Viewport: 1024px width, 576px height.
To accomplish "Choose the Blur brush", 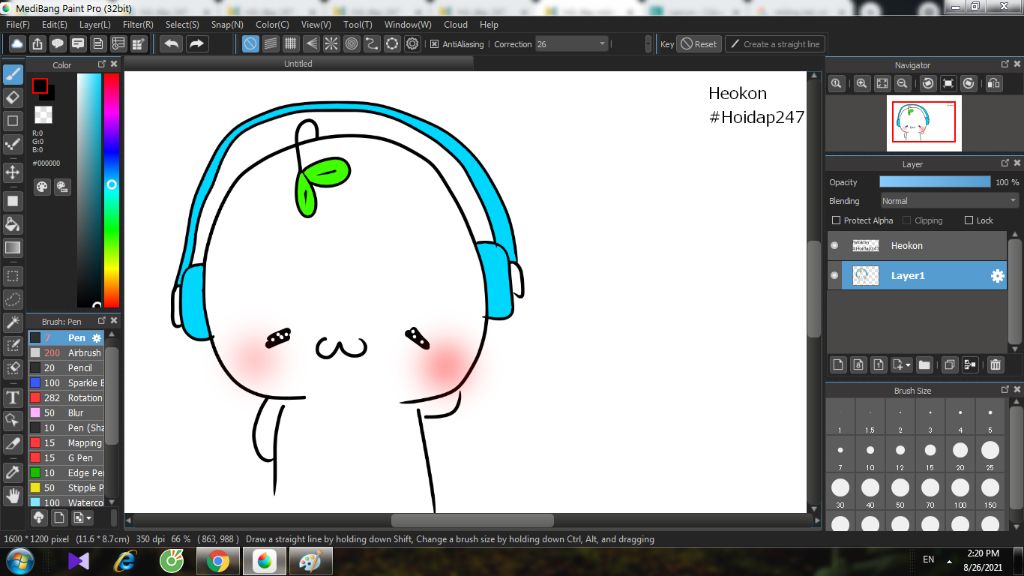I will 66,413.
